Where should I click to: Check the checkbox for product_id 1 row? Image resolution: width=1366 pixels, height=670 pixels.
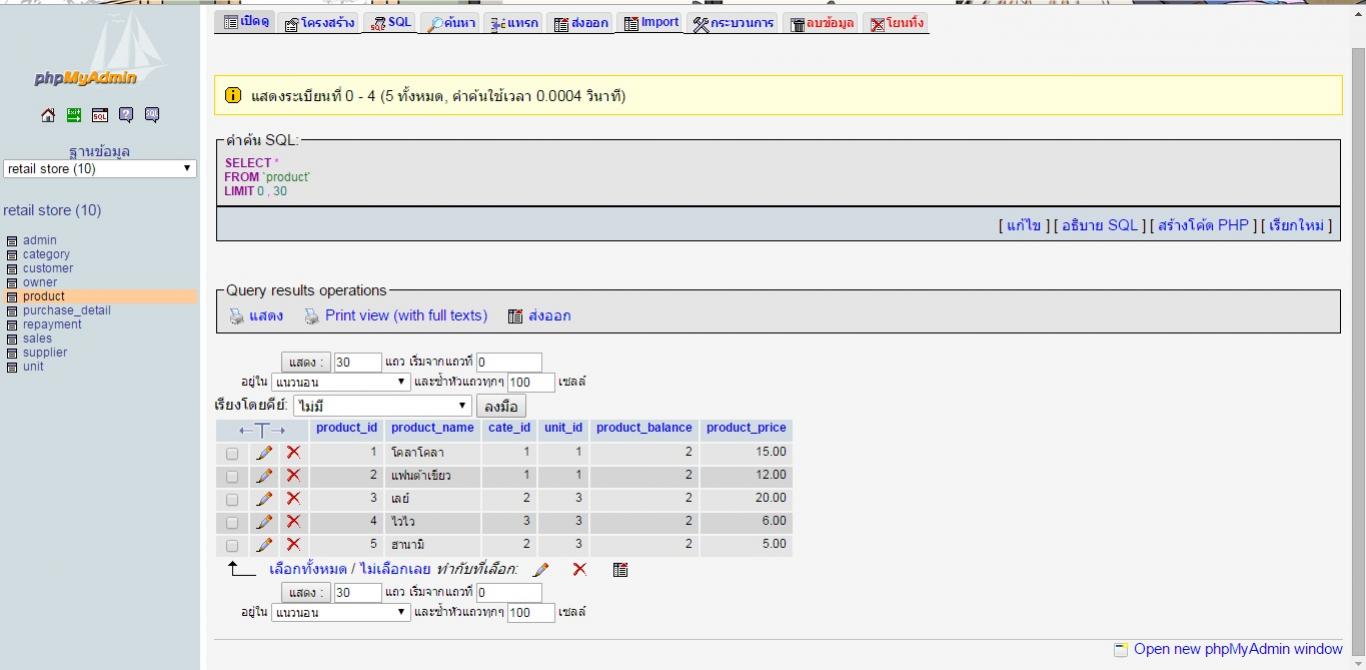[x=232, y=453]
